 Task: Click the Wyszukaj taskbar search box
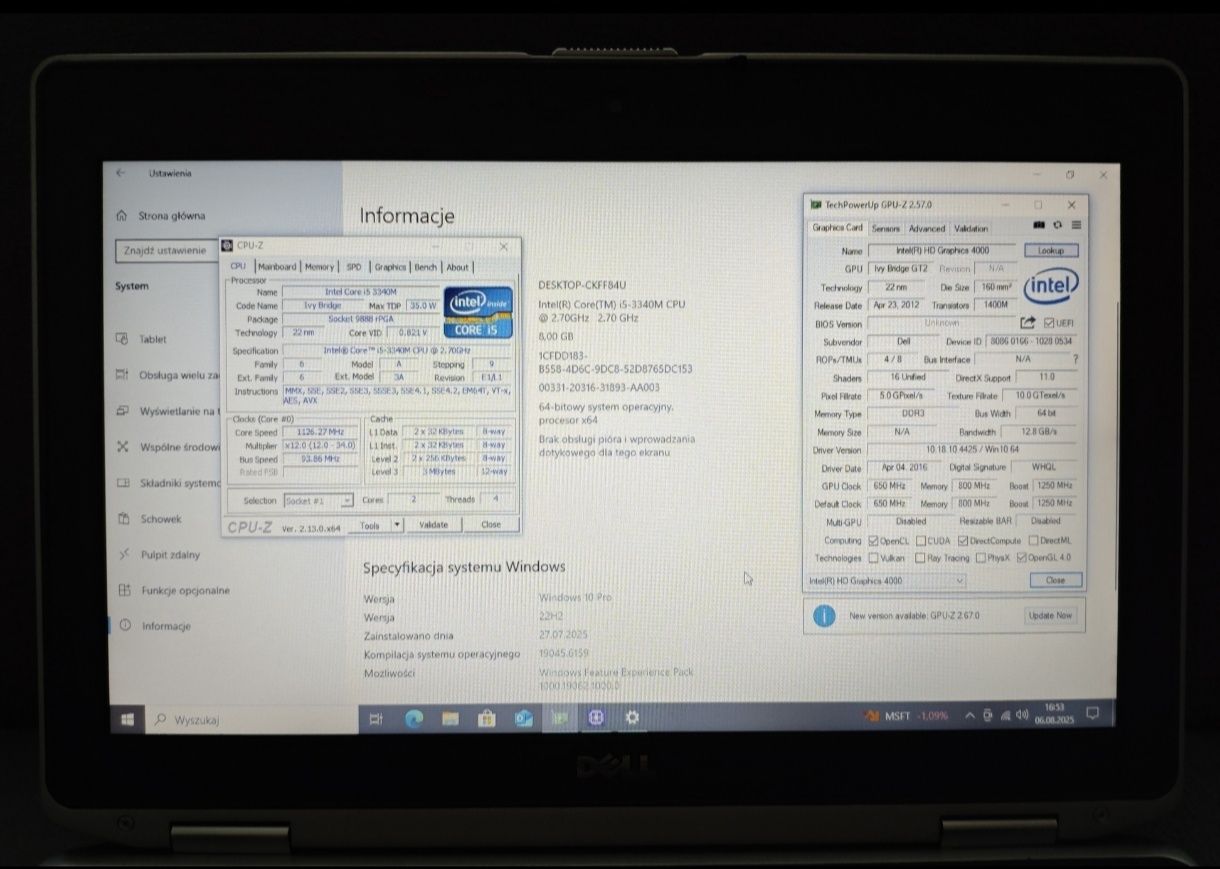[250, 719]
